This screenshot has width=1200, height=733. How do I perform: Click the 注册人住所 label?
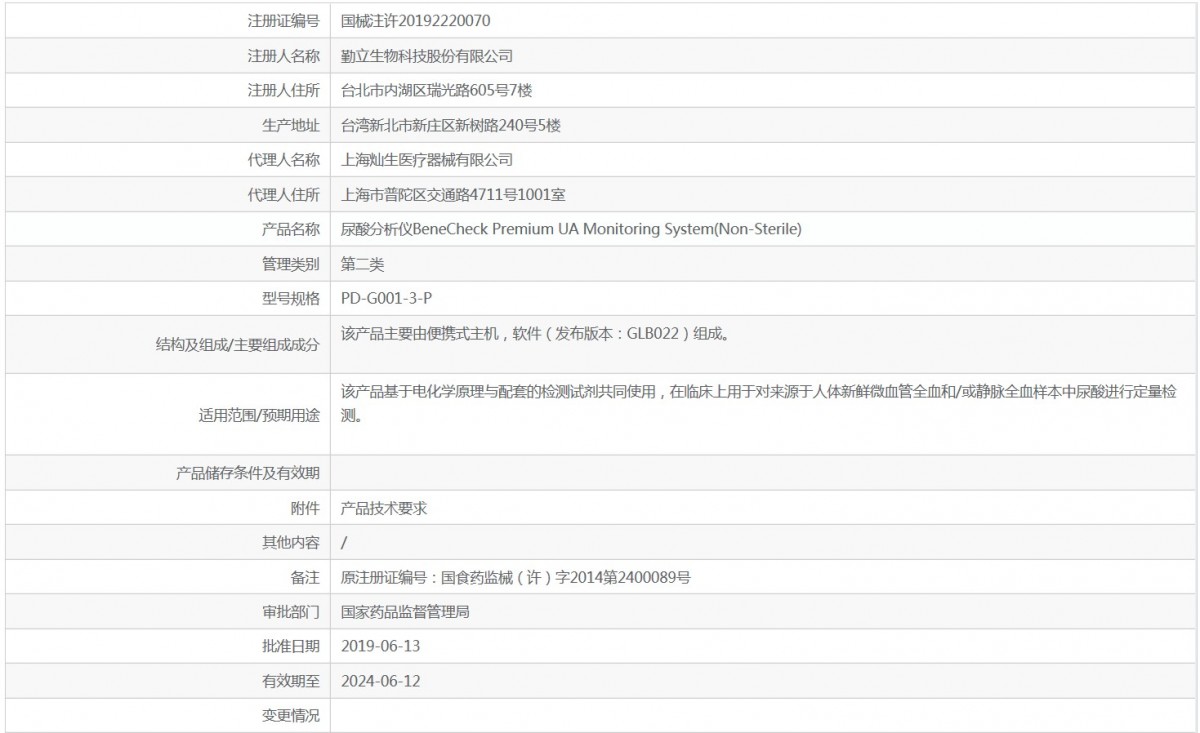click(284, 90)
